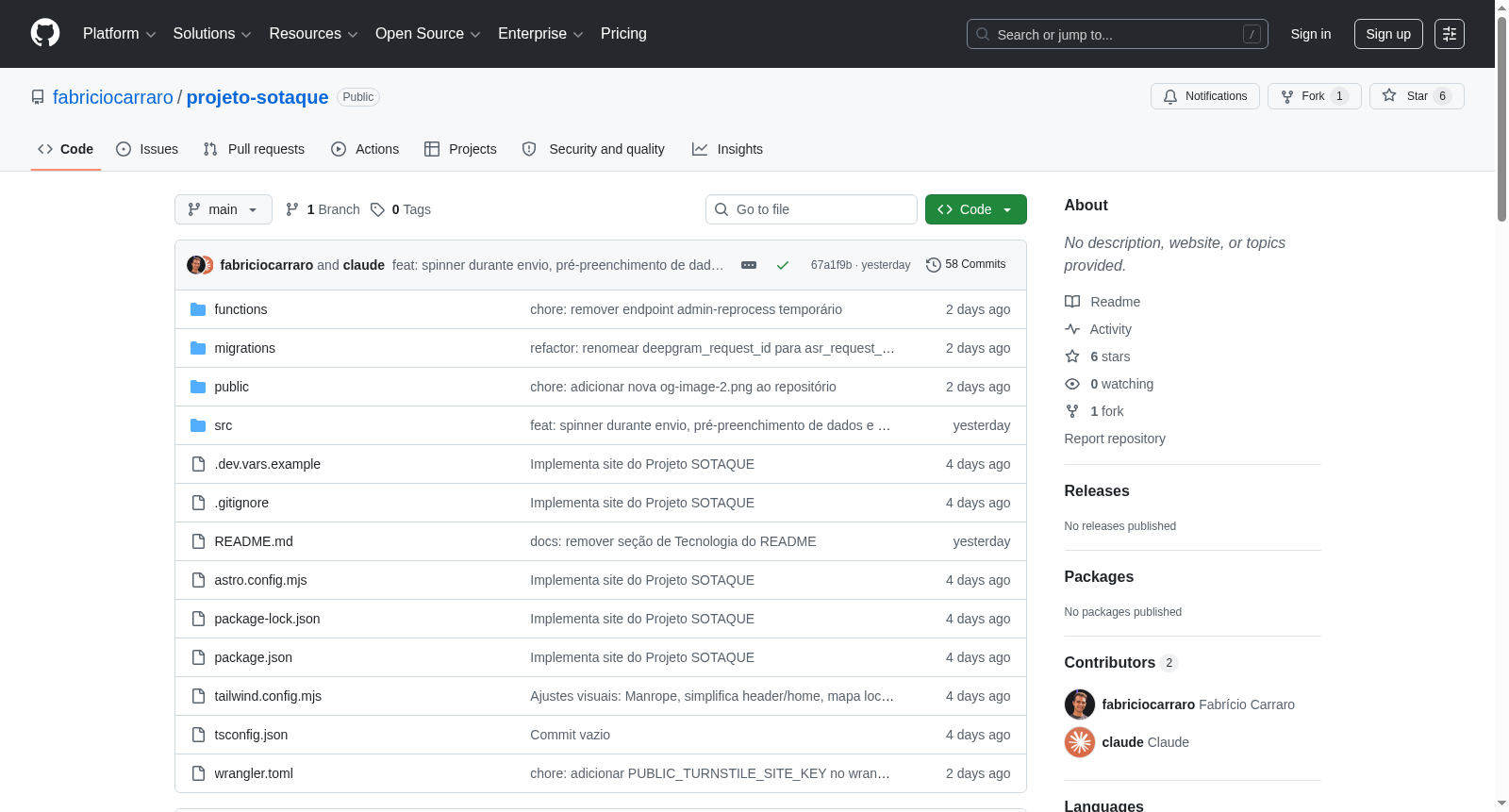Open the 58 Commits history
1509x812 pixels.
pyautogui.click(x=967, y=264)
